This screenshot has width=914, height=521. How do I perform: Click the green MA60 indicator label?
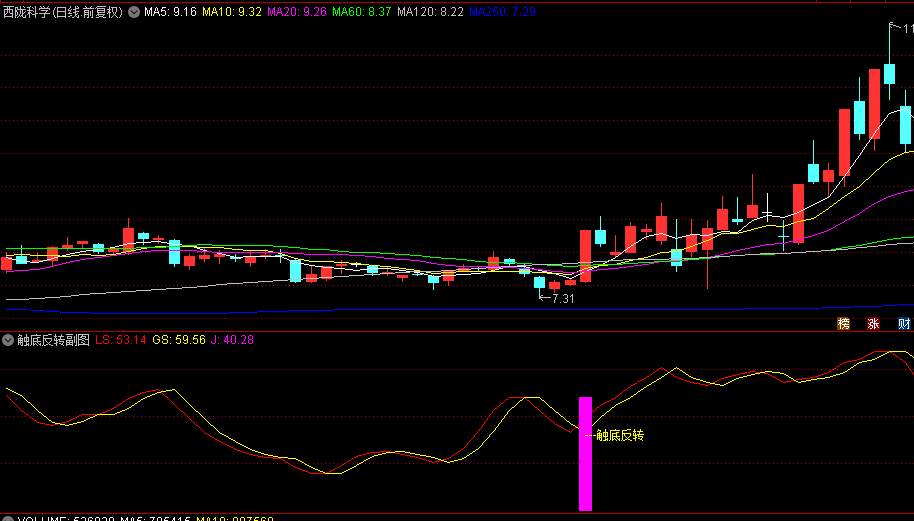point(361,12)
